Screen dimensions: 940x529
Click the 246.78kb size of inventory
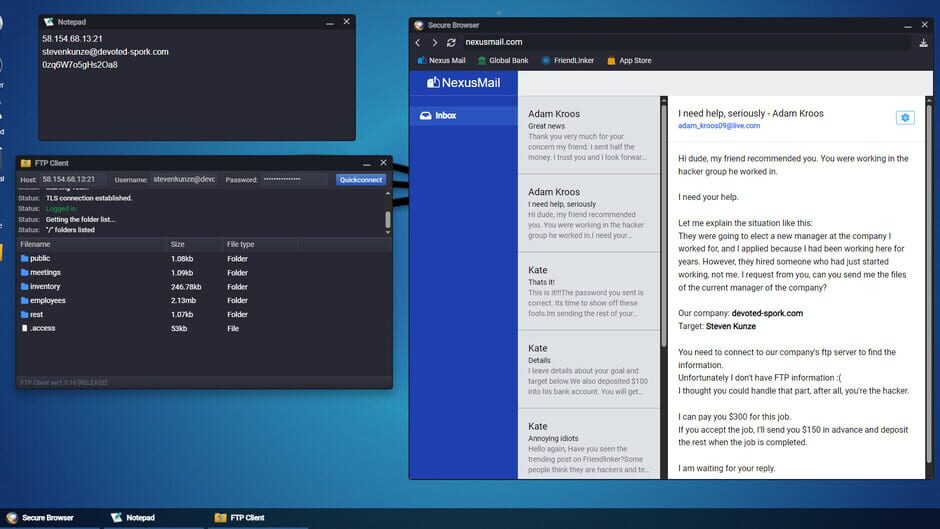186,287
